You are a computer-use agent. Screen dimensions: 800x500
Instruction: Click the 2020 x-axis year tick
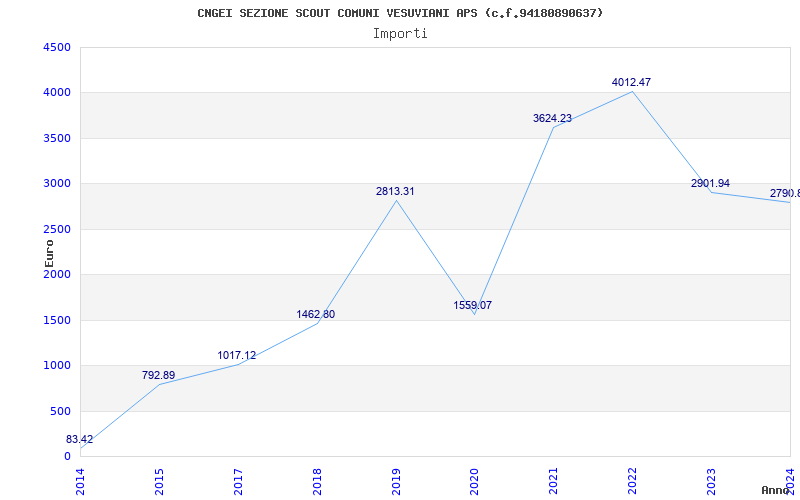(x=475, y=481)
